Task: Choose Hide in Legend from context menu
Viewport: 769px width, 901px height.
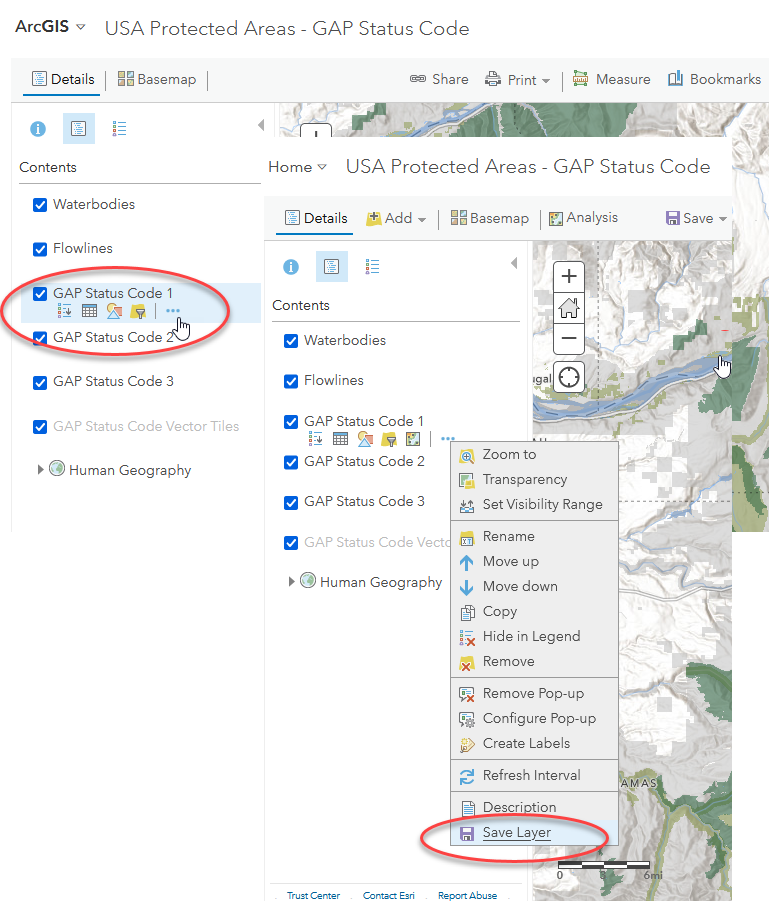Action: (x=535, y=636)
